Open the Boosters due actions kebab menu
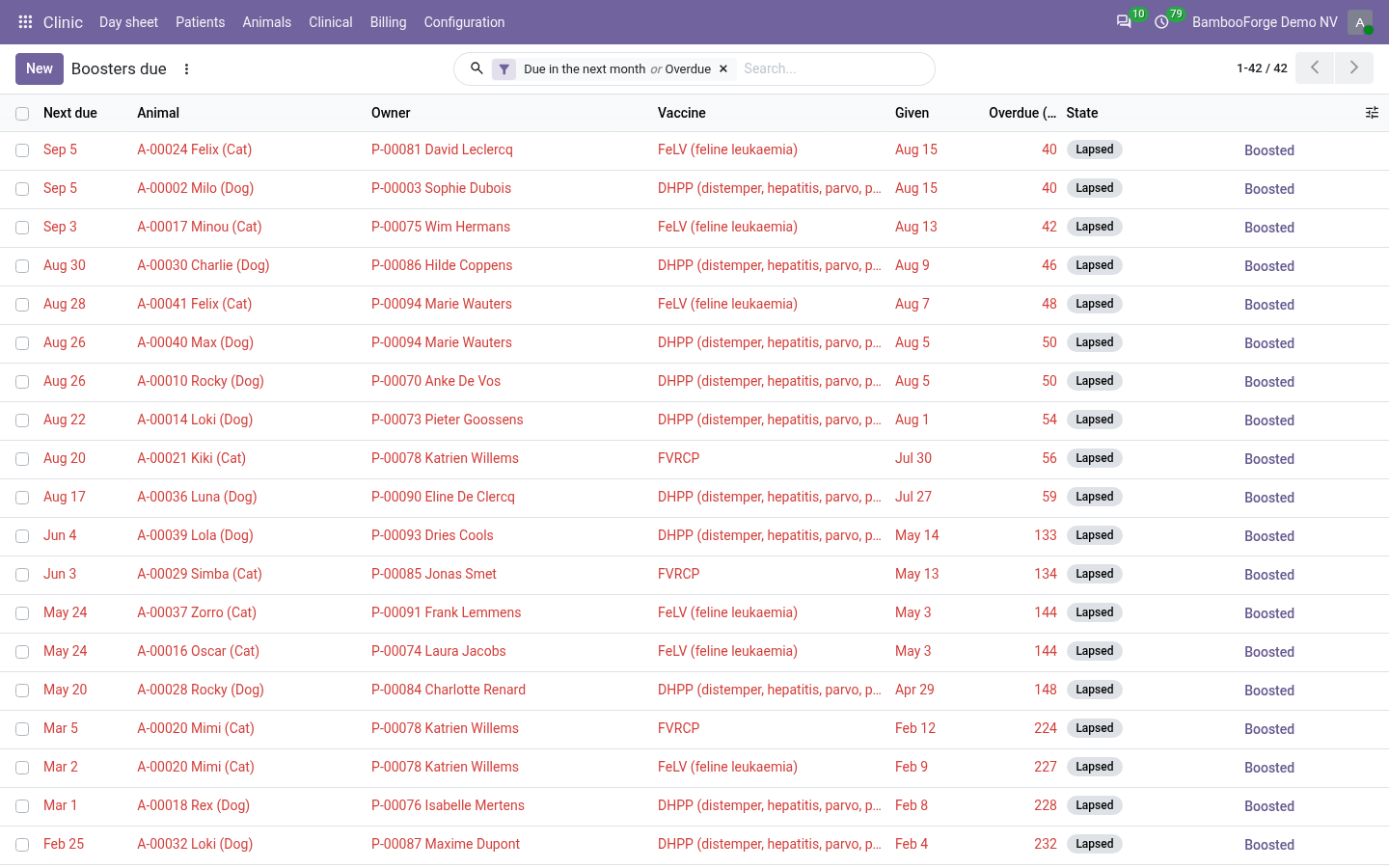Viewport: 1389px width, 868px height. (x=187, y=69)
